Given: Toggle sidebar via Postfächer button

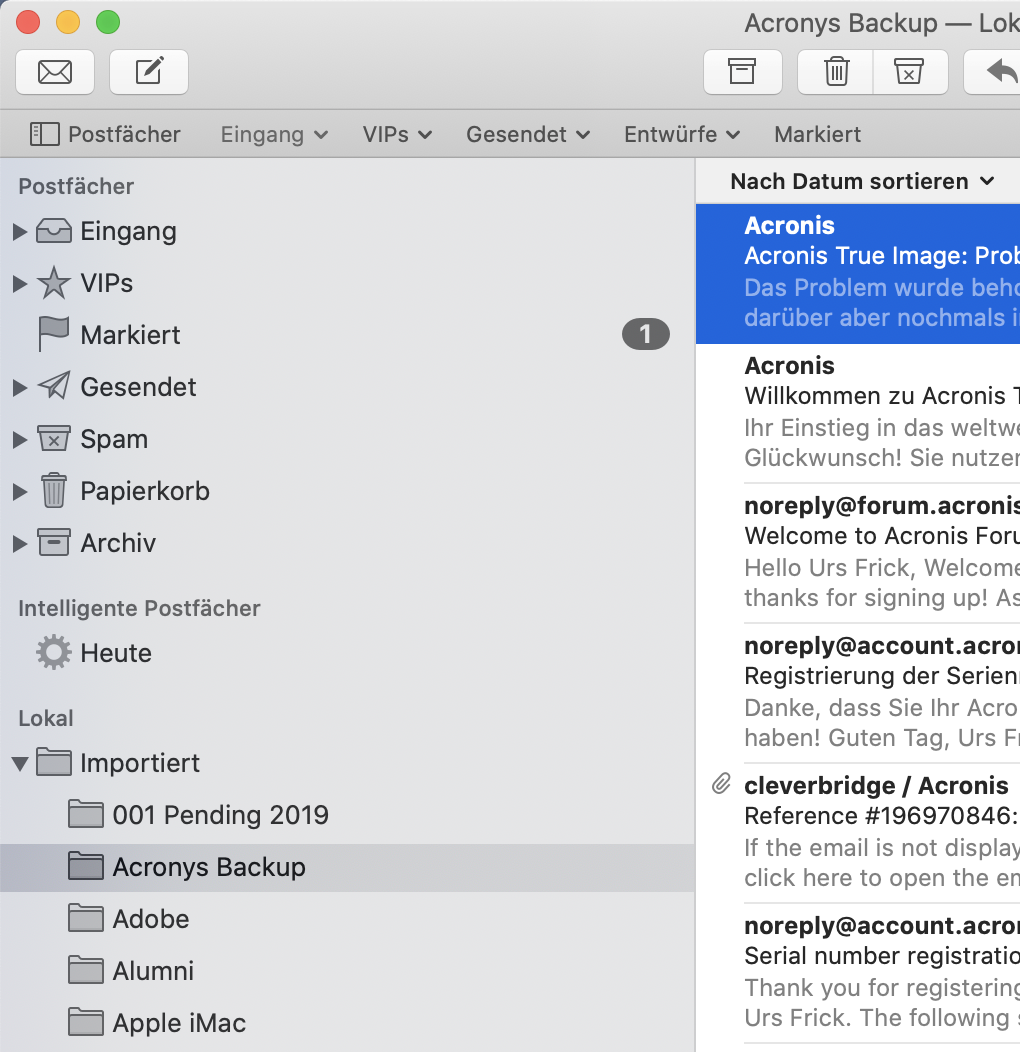Looking at the screenshot, I should (x=105, y=134).
